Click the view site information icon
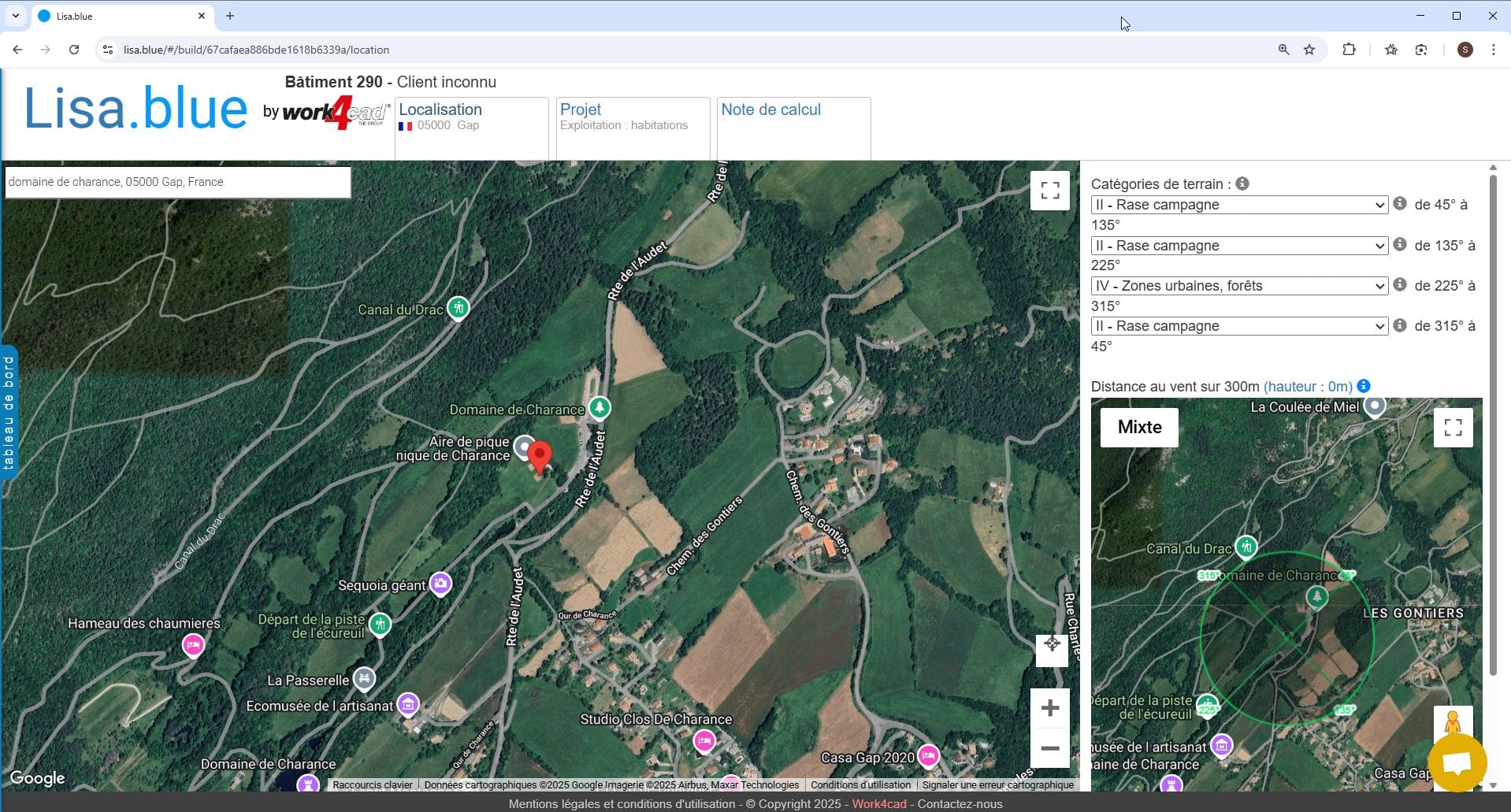Image resolution: width=1511 pixels, height=812 pixels. click(x=108, y=50)
